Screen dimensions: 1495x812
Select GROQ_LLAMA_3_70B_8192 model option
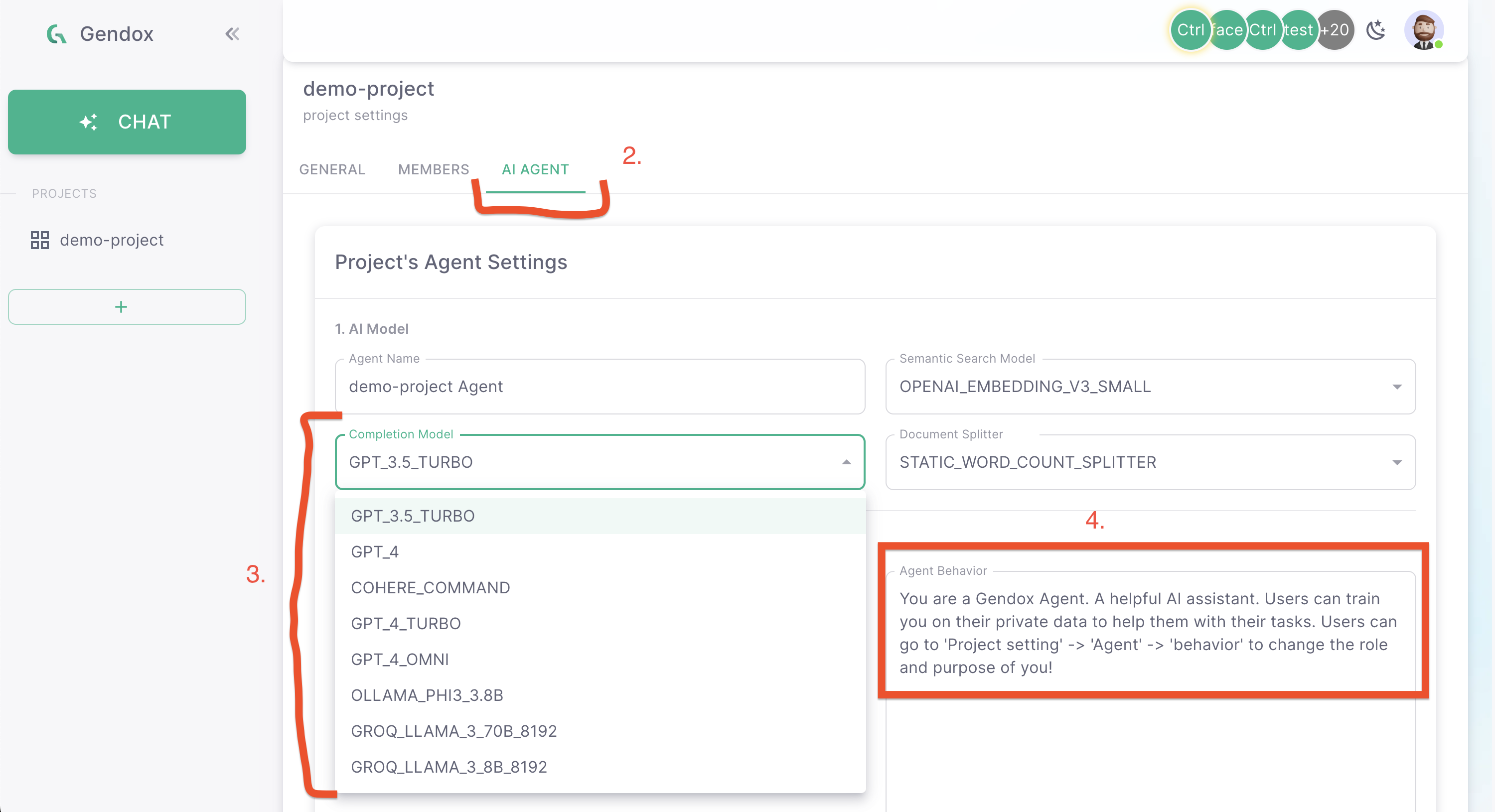454,730
